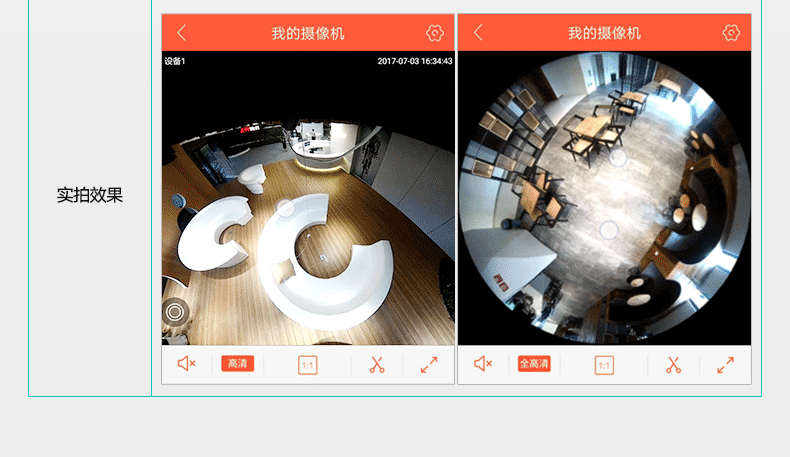Expand left camera view to fullscreen
Viewport: 790px width, 457px height.
point(429,365)
